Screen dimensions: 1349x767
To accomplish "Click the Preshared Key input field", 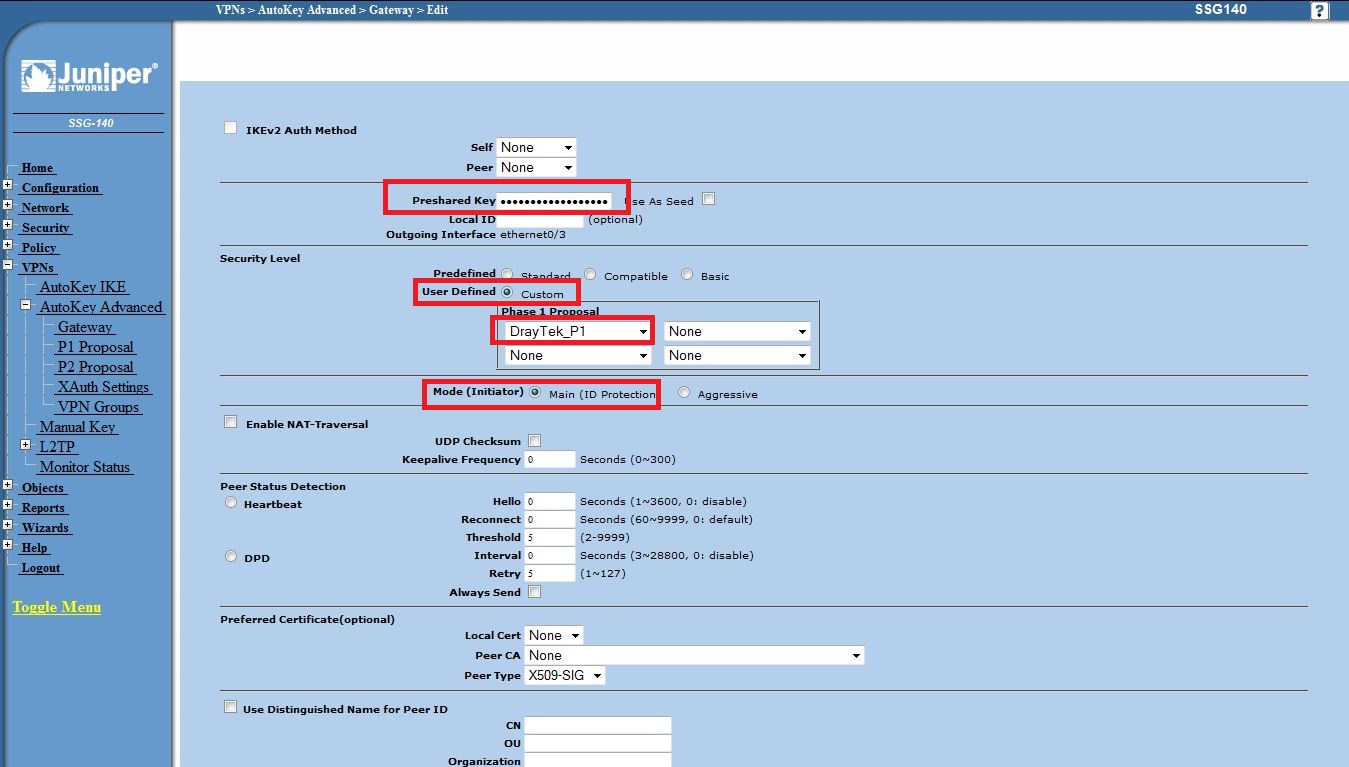I will pos(555,201).
